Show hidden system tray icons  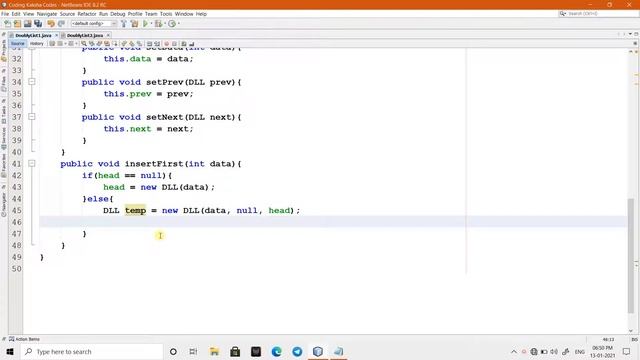(514, 352)
